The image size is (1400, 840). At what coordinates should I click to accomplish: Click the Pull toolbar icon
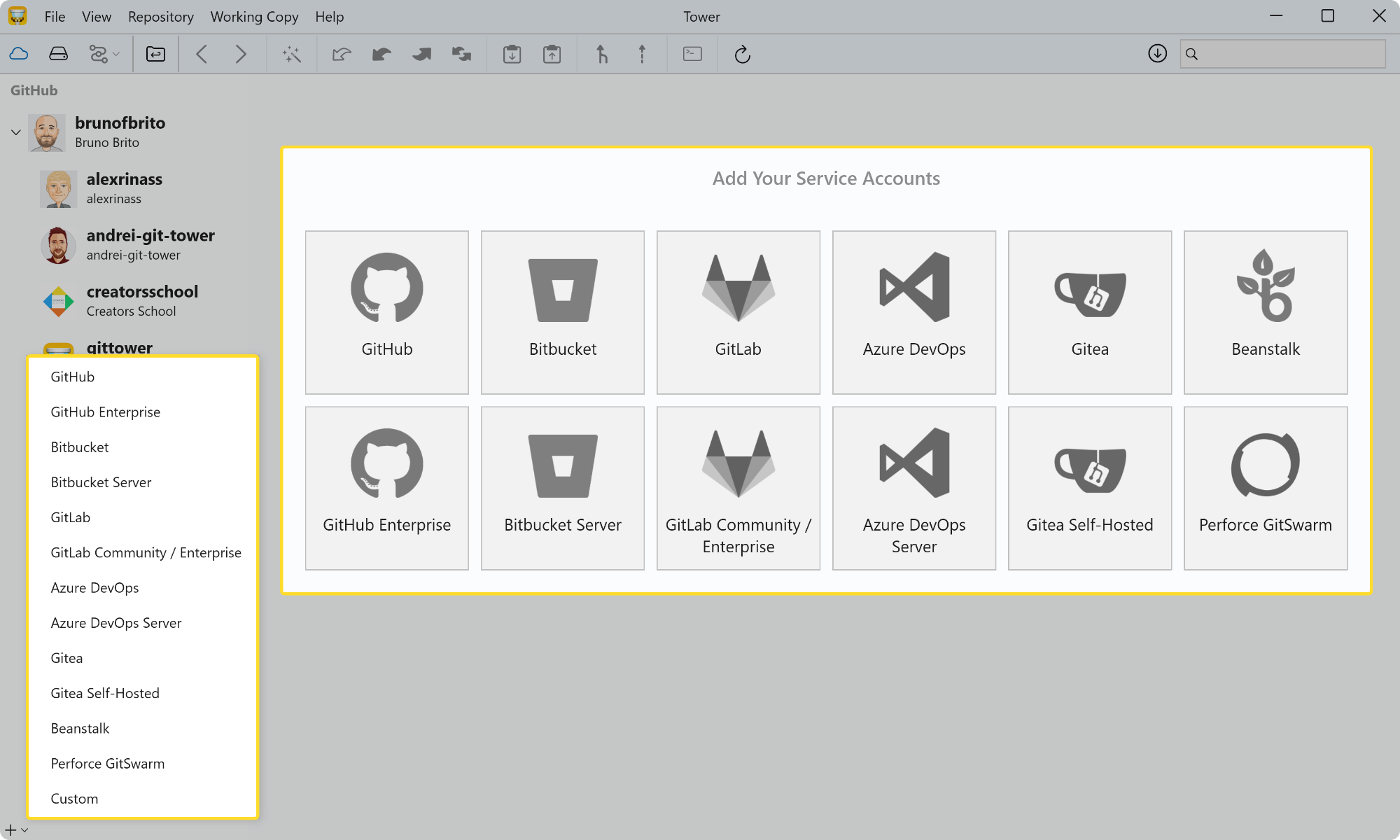[x=381, y=54]
